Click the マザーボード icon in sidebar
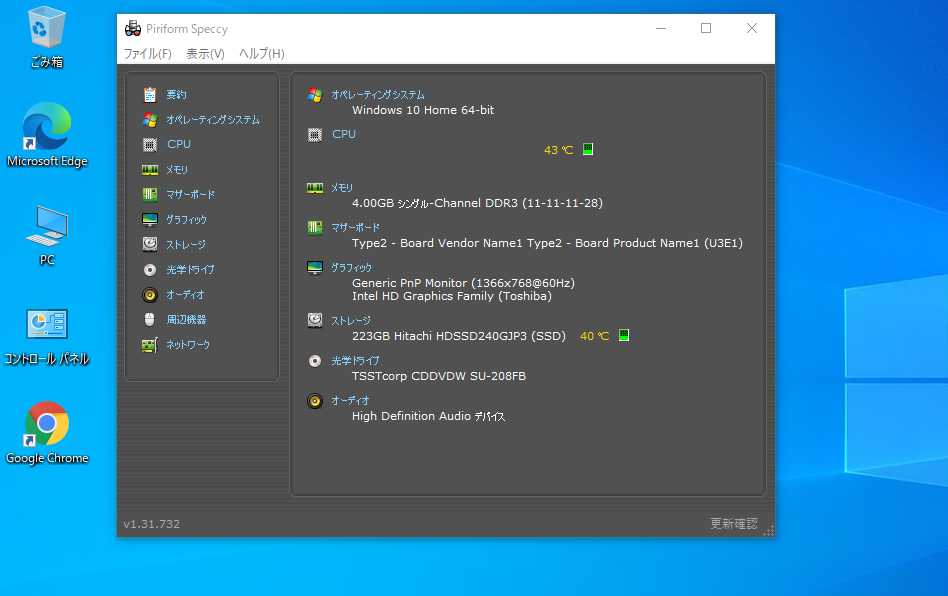Image resolution: width=948 pixels, height=596 pixels. (150, 195)
